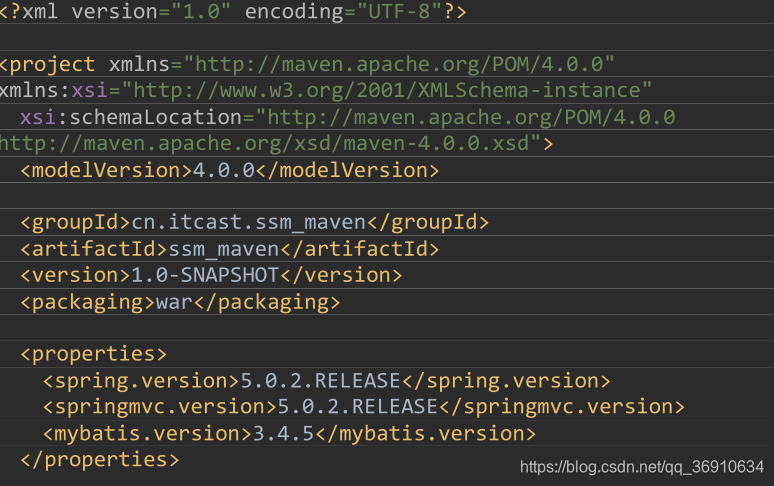Click the version 1.0-SNAPSHOT line
Viewport: 774px width, 486px height.
pos(211,275)
